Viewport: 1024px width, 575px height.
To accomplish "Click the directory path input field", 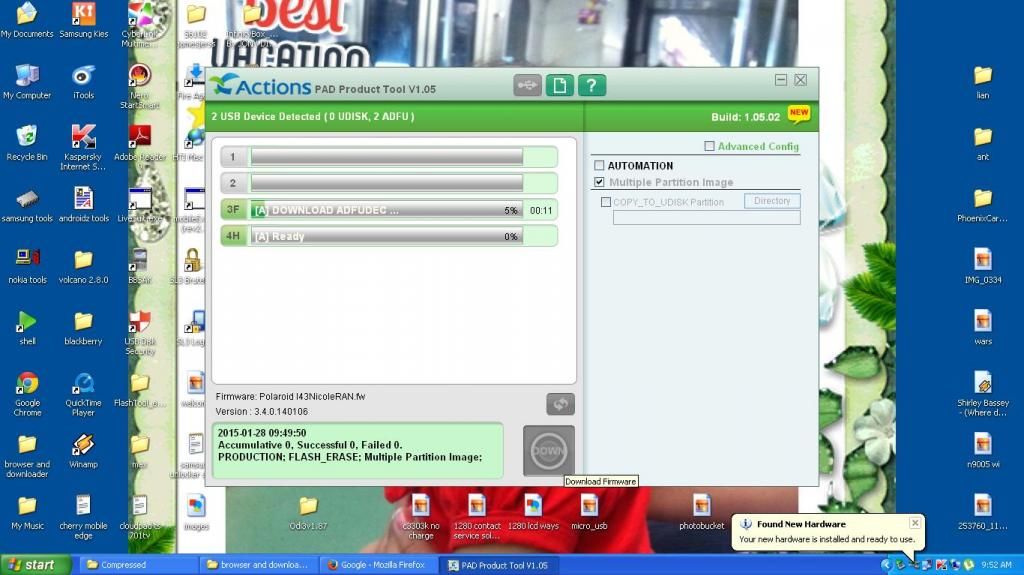I will click(707, 218).
